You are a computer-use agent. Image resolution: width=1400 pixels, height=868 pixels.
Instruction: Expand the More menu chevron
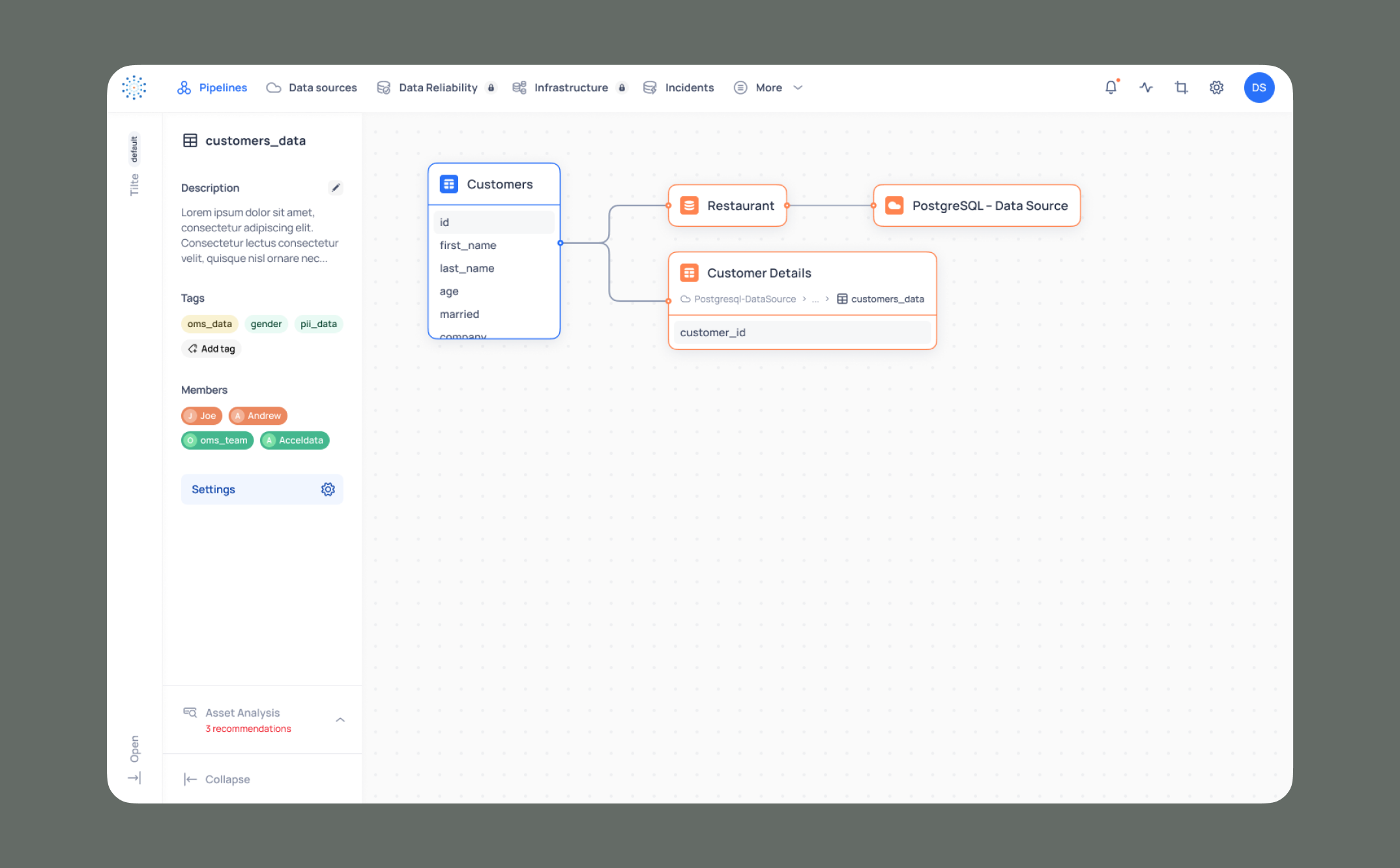(798, 87)
